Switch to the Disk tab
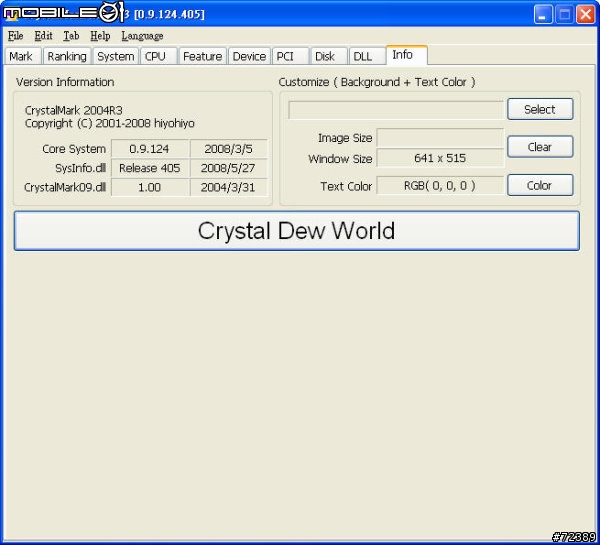This screenshot has width=600, height=545. coord(329,56)
